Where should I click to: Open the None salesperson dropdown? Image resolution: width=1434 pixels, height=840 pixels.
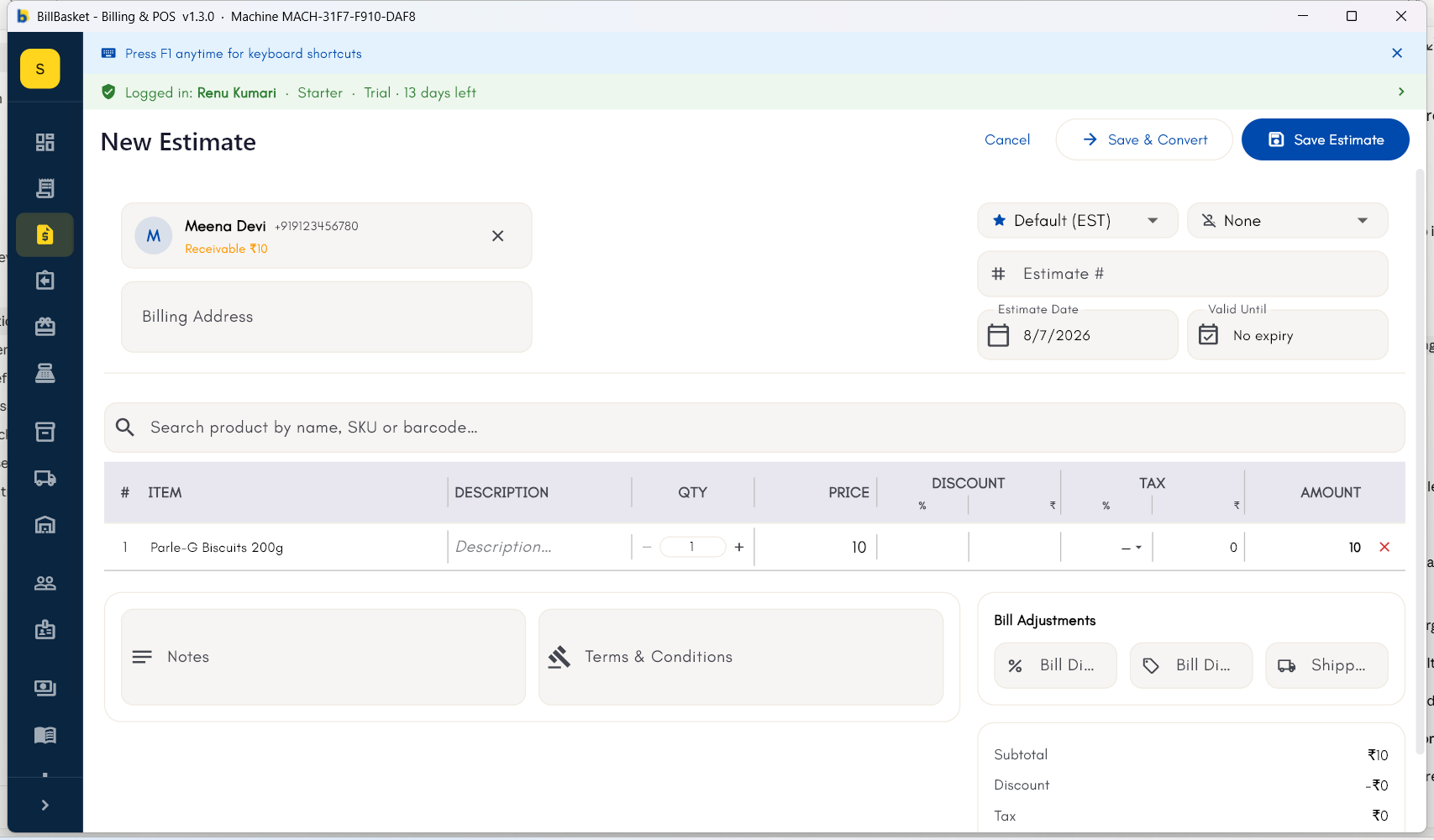[1287, 220]
